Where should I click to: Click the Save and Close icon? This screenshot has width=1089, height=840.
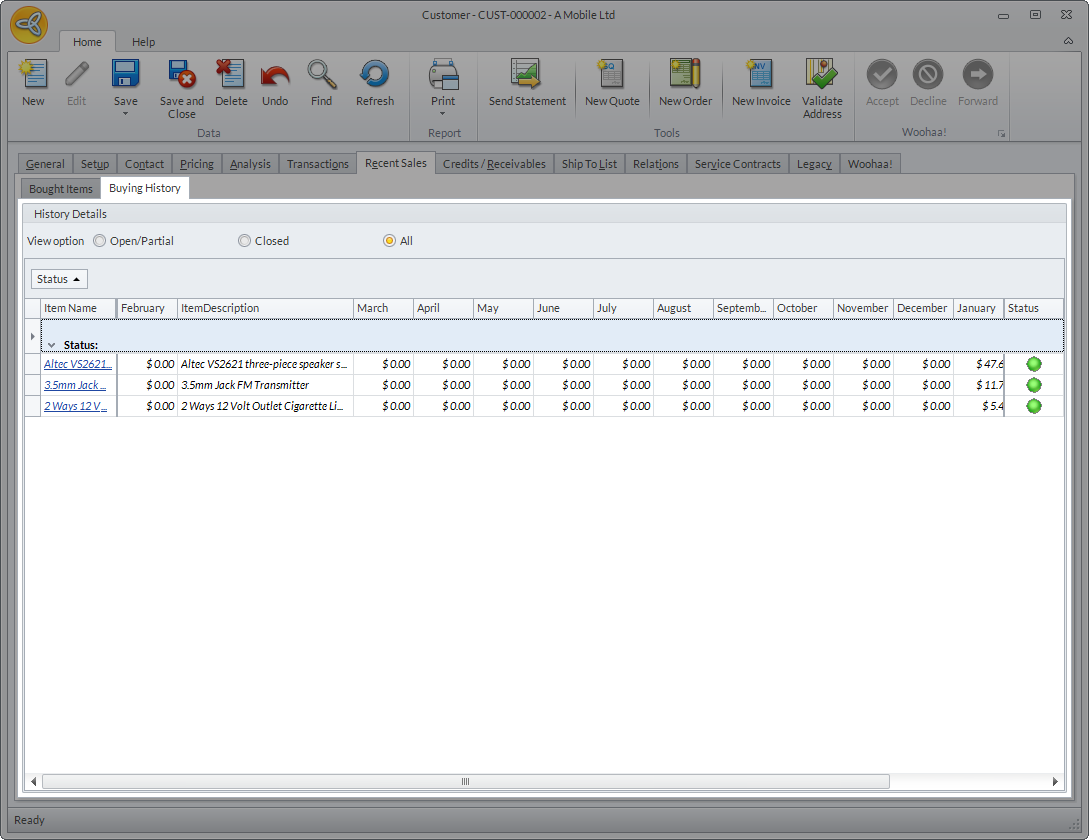[x=181, y=76]
